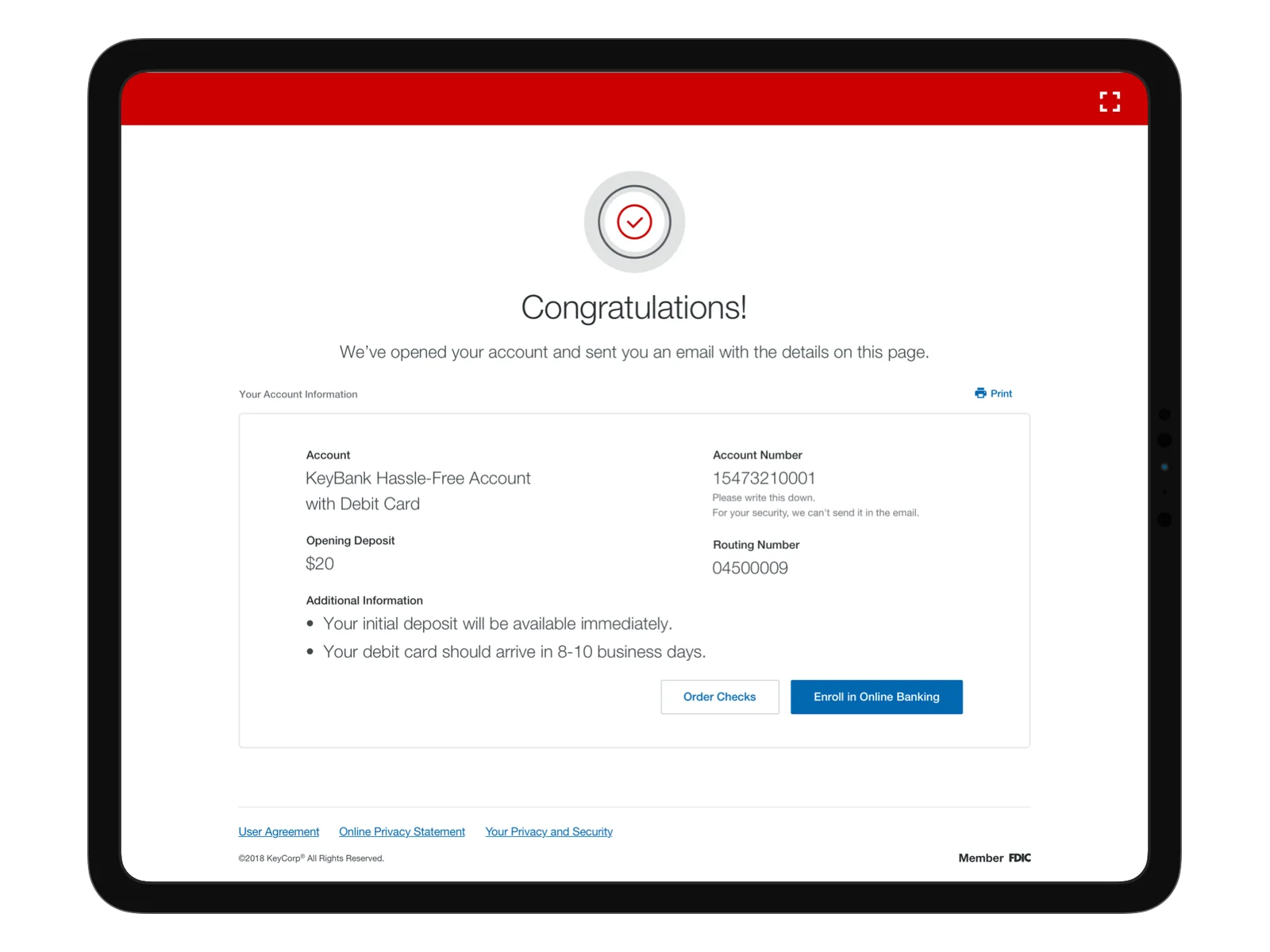Viewport: 1270px width, 952px height.
Task: Click the initial deposit availability note
Action: (498, 624)
